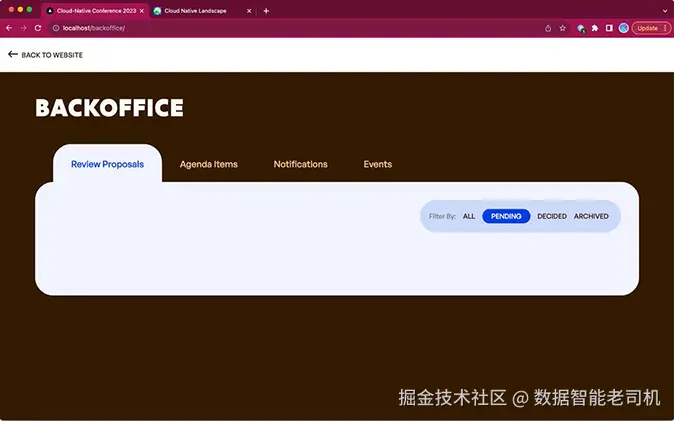Image resolution: width=674 pixels, height=421 pixels.
Task: Select the Pending filter
Action: point(506,216)
